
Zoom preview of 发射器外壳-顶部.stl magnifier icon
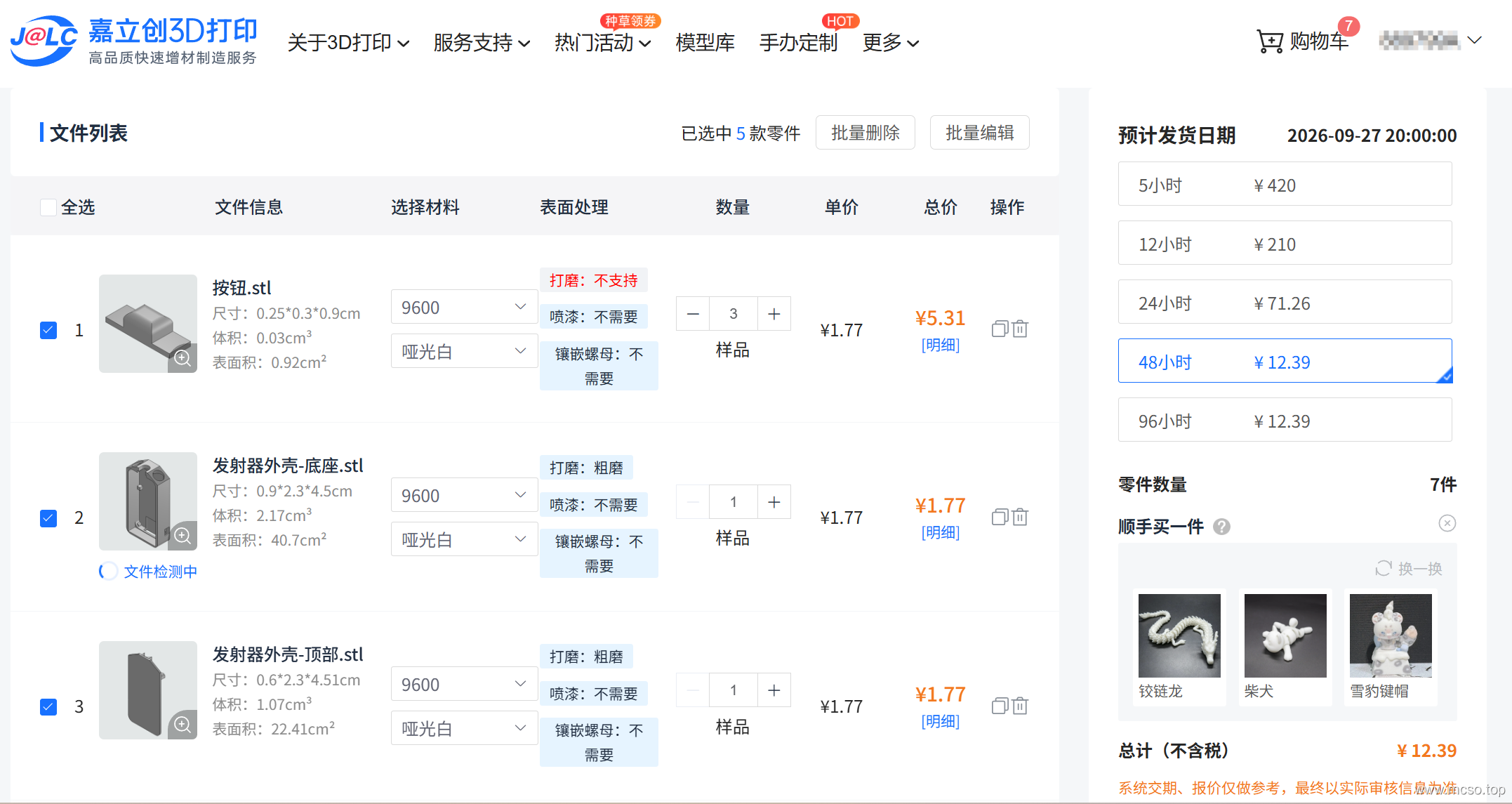(183, 725)
